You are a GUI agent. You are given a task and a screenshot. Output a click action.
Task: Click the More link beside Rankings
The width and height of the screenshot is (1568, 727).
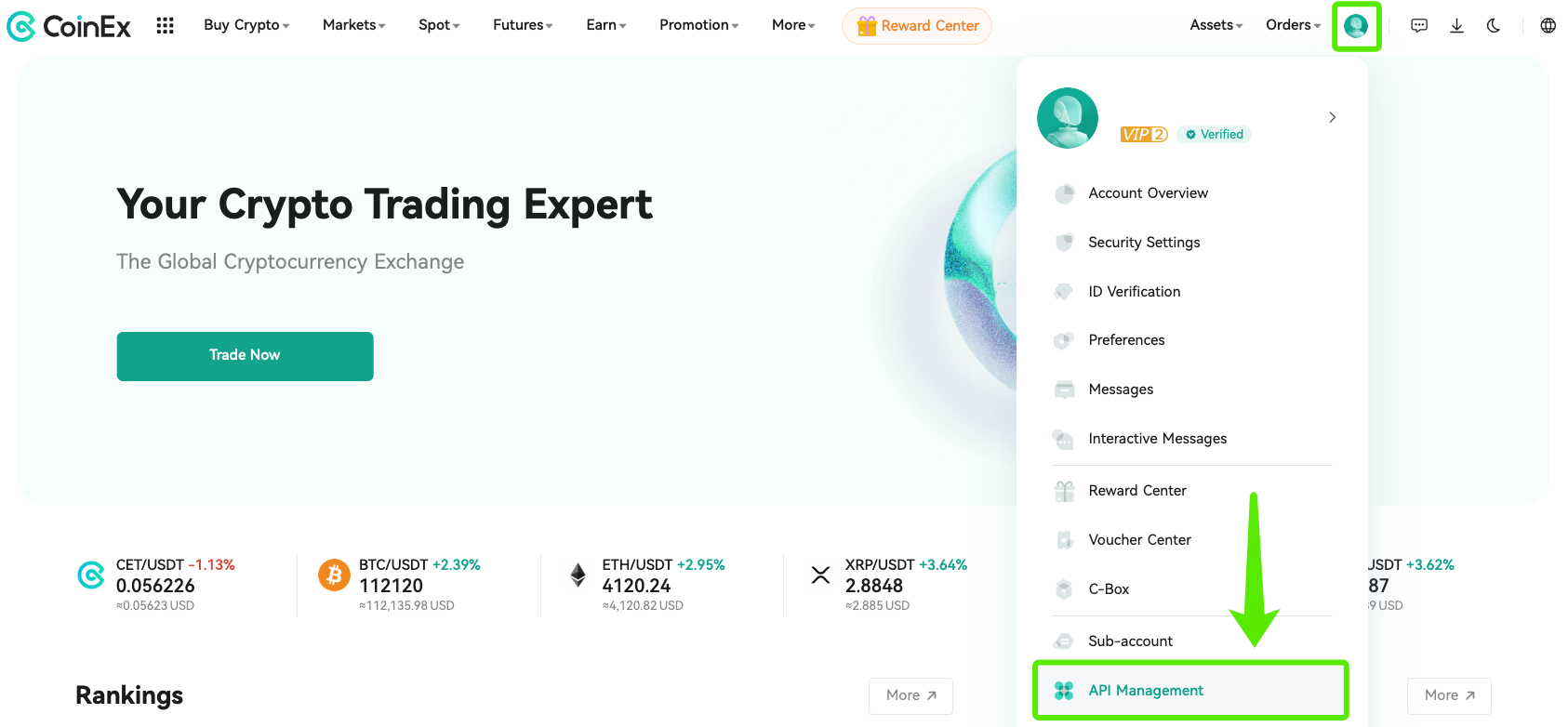tap(910, 695)
